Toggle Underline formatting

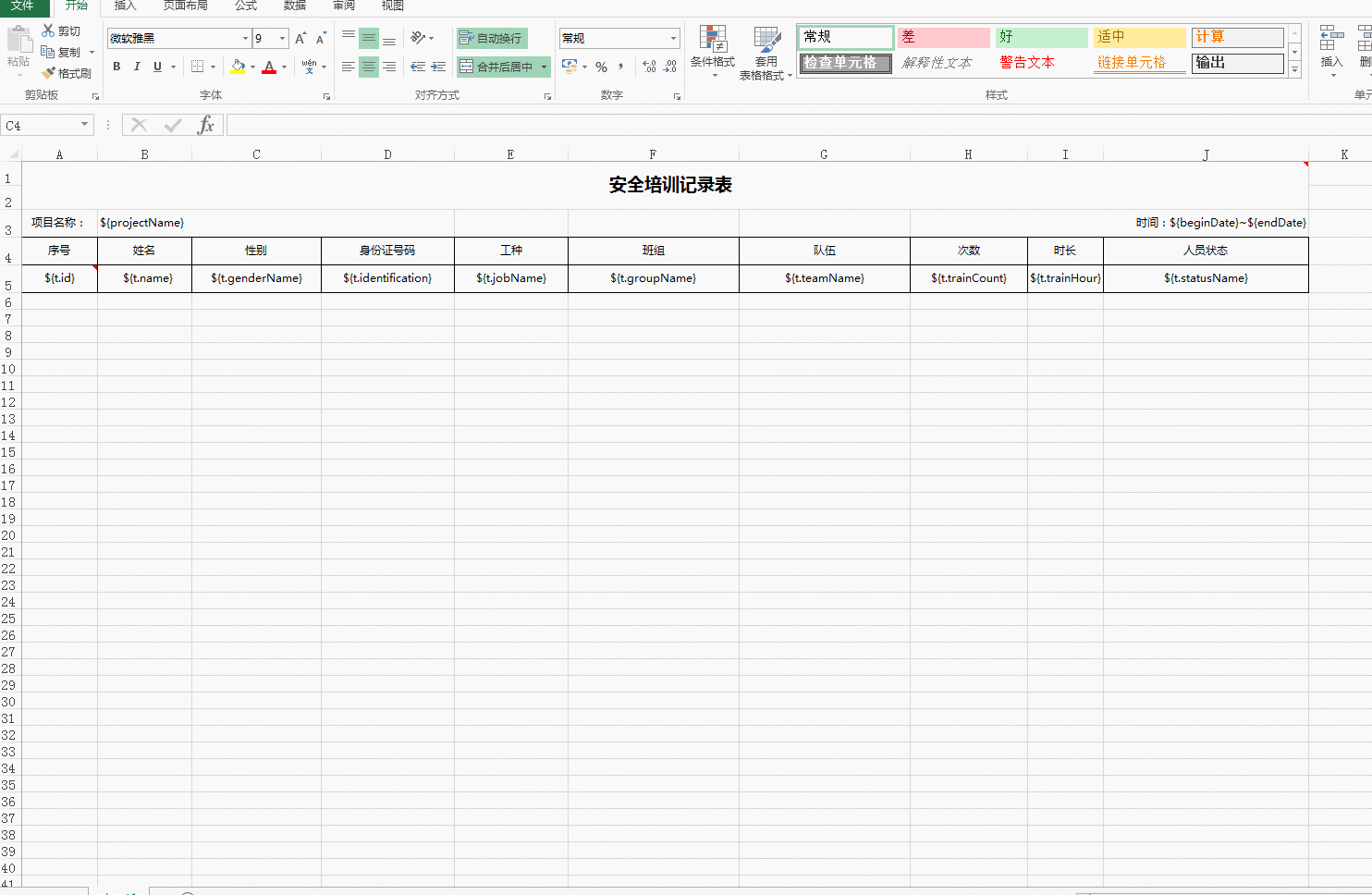(157, 67)
